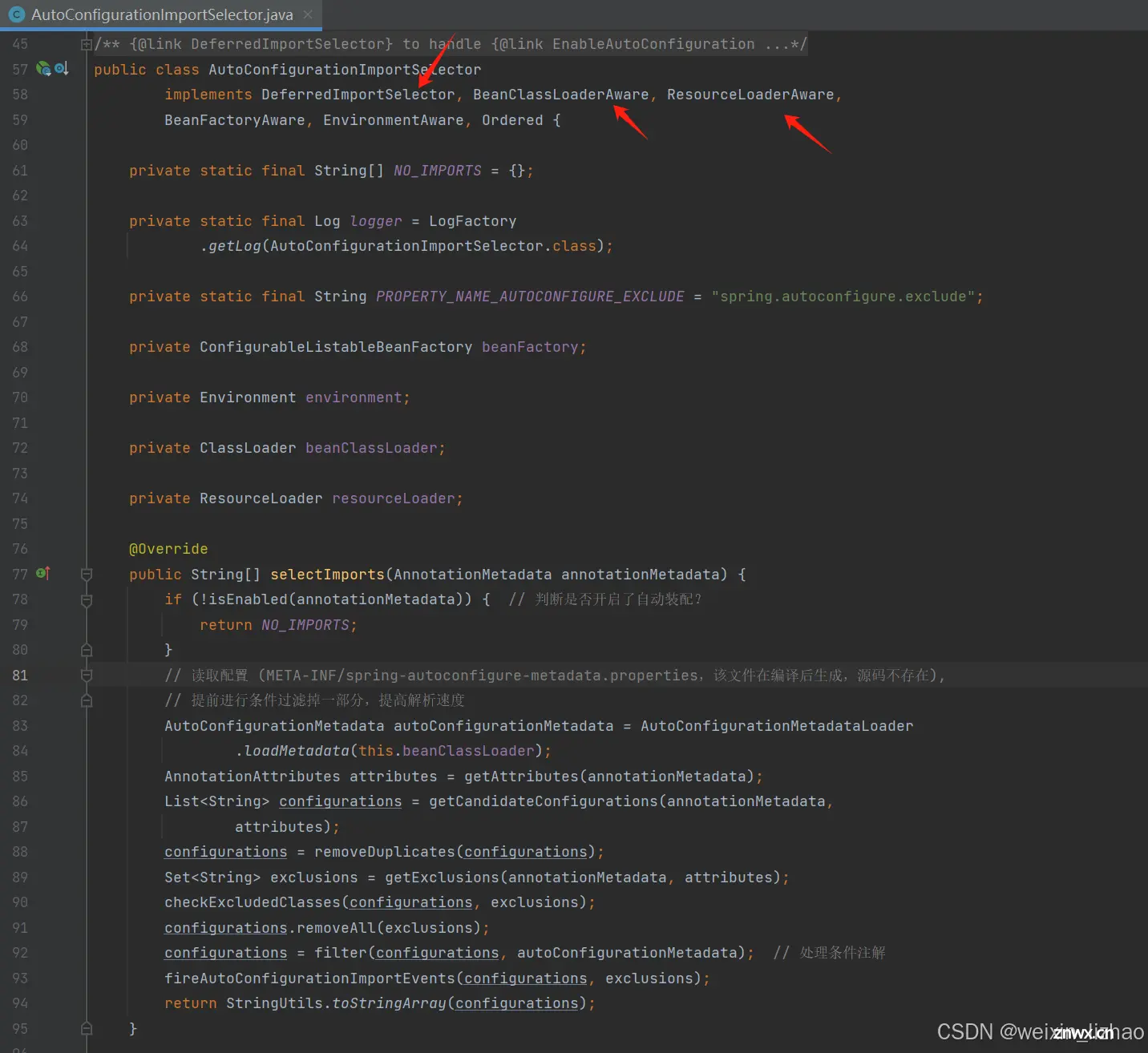The width and height of the screenshot is (1148, 1053).
Task: Click the loadMetadata method call on line 84
Action: [297, 751]
